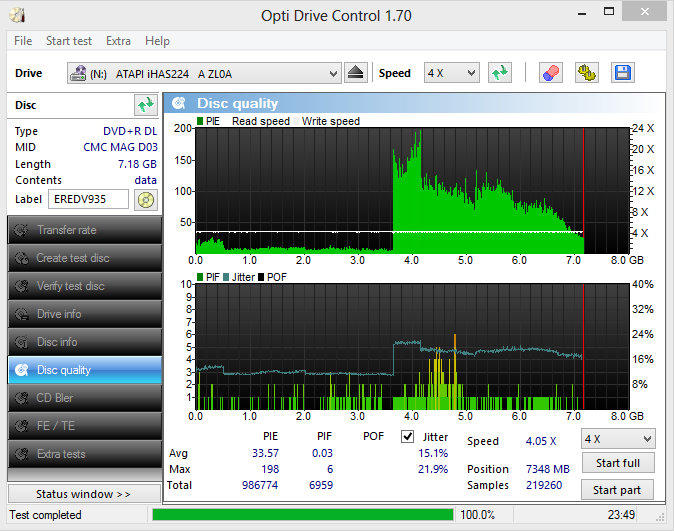Click the PIE max value 198
This screenshot has height=531, width=674.
(x=270, y=469)
